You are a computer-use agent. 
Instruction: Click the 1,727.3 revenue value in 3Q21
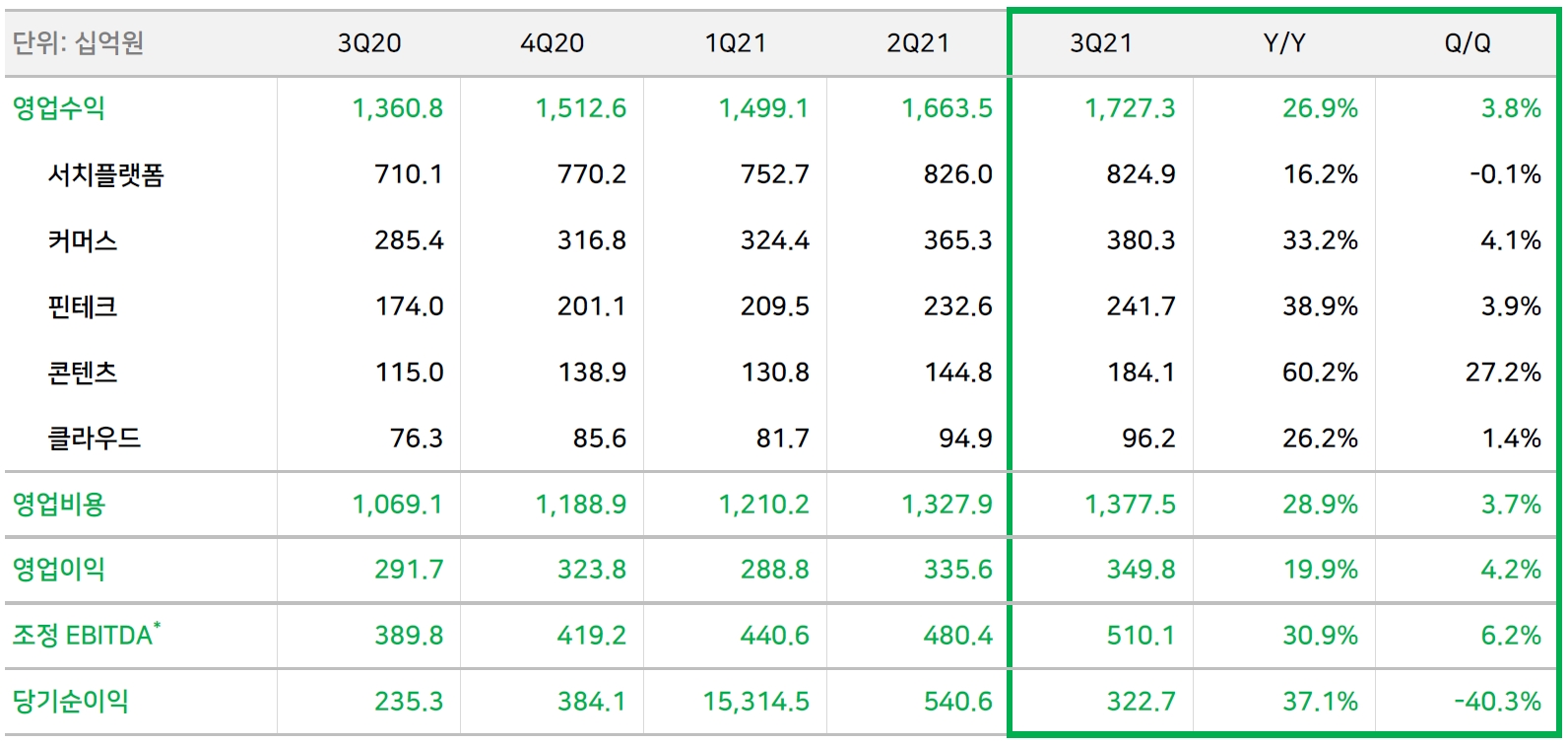pos(1130,108)
